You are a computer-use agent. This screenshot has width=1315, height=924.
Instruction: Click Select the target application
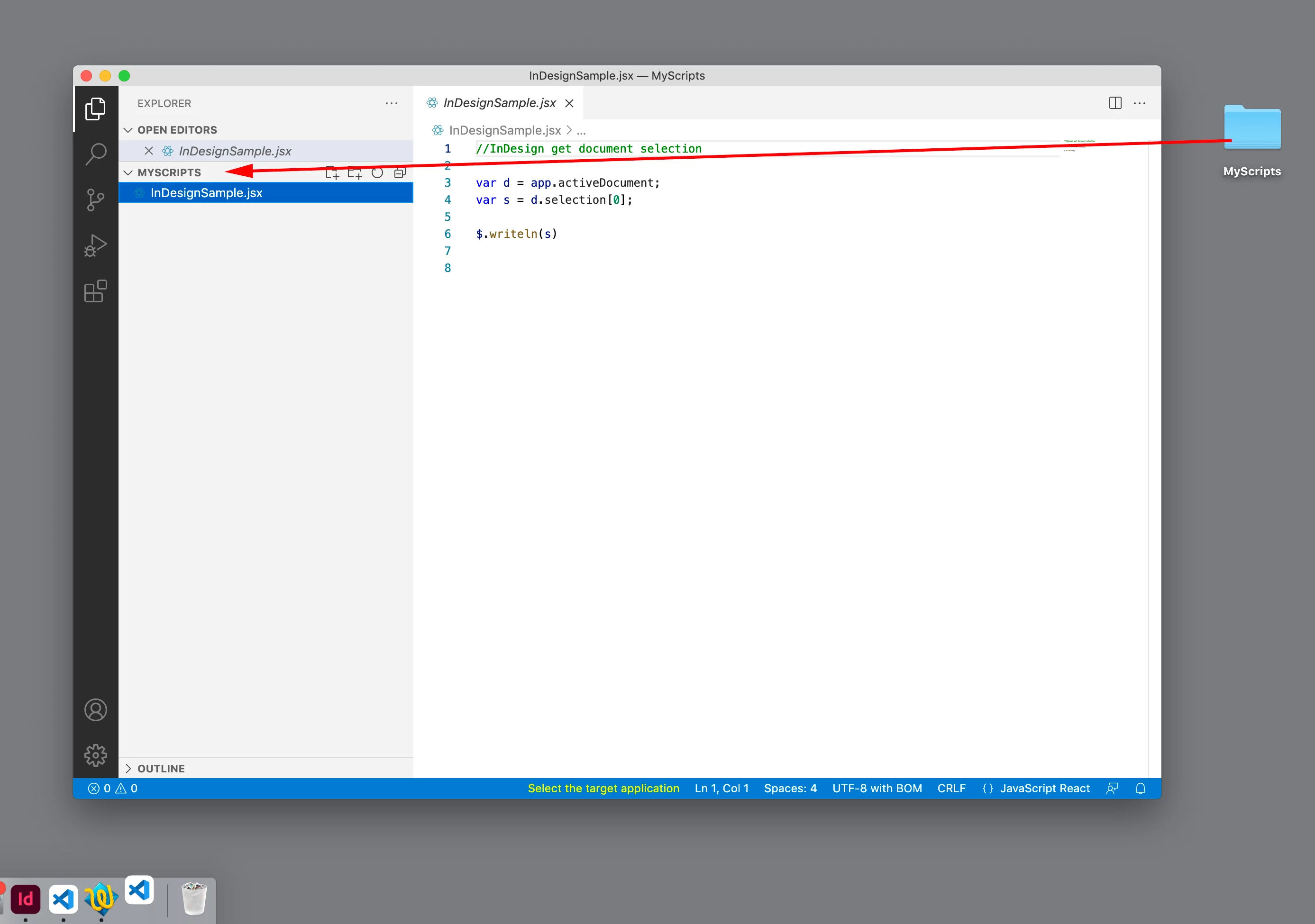(x=603, y=788)
